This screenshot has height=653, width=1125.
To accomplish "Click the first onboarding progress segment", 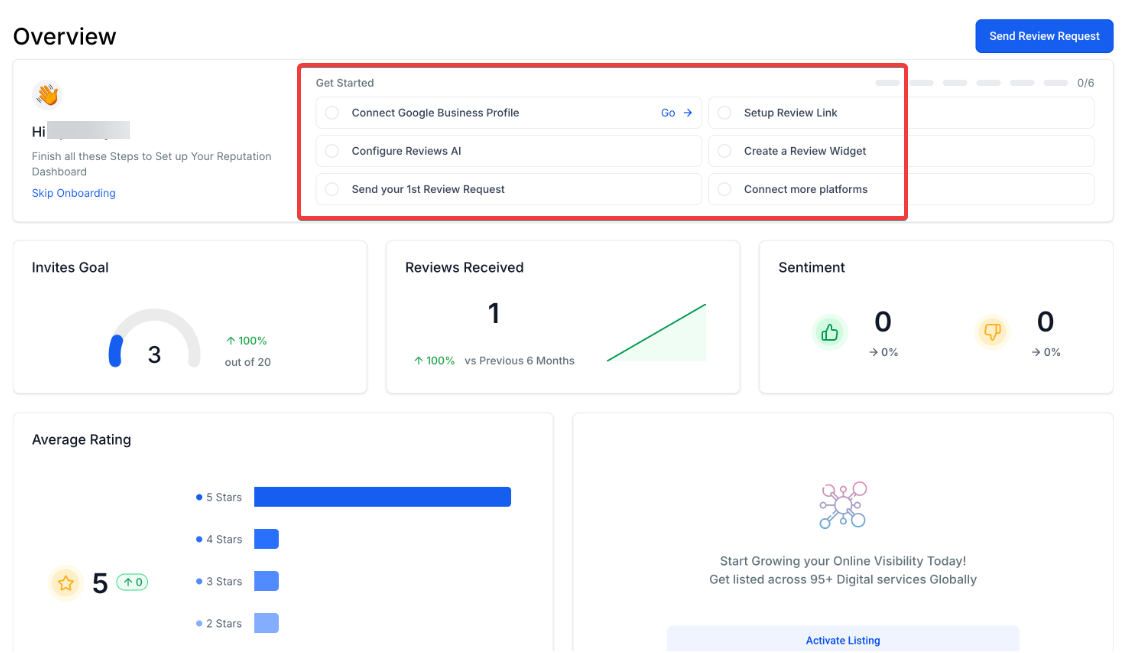I will pos(888,83).
